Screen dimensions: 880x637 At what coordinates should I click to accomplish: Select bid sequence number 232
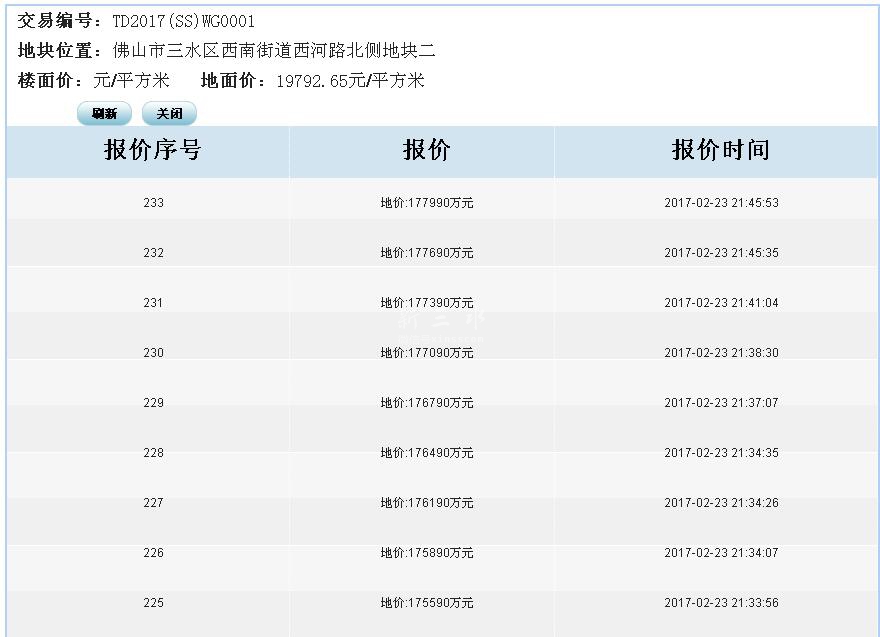click(153, 253)
